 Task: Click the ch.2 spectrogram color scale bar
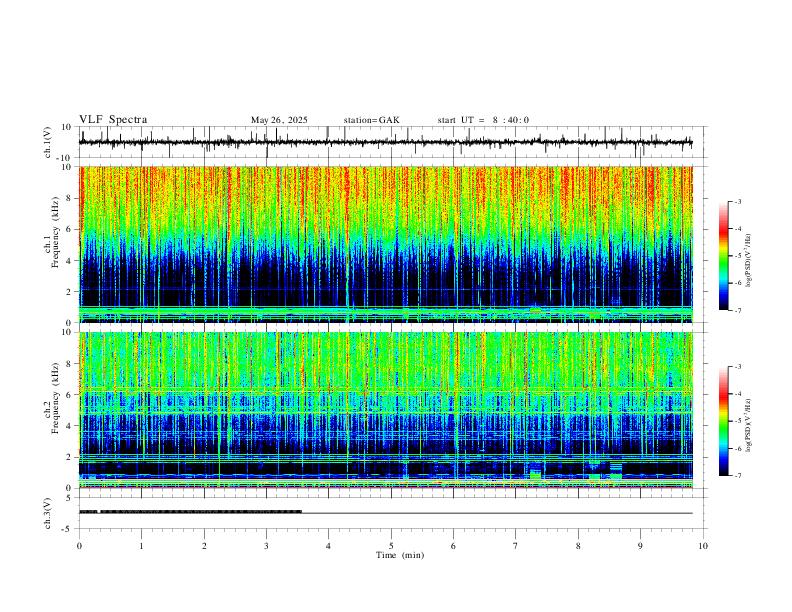point(724,421)
